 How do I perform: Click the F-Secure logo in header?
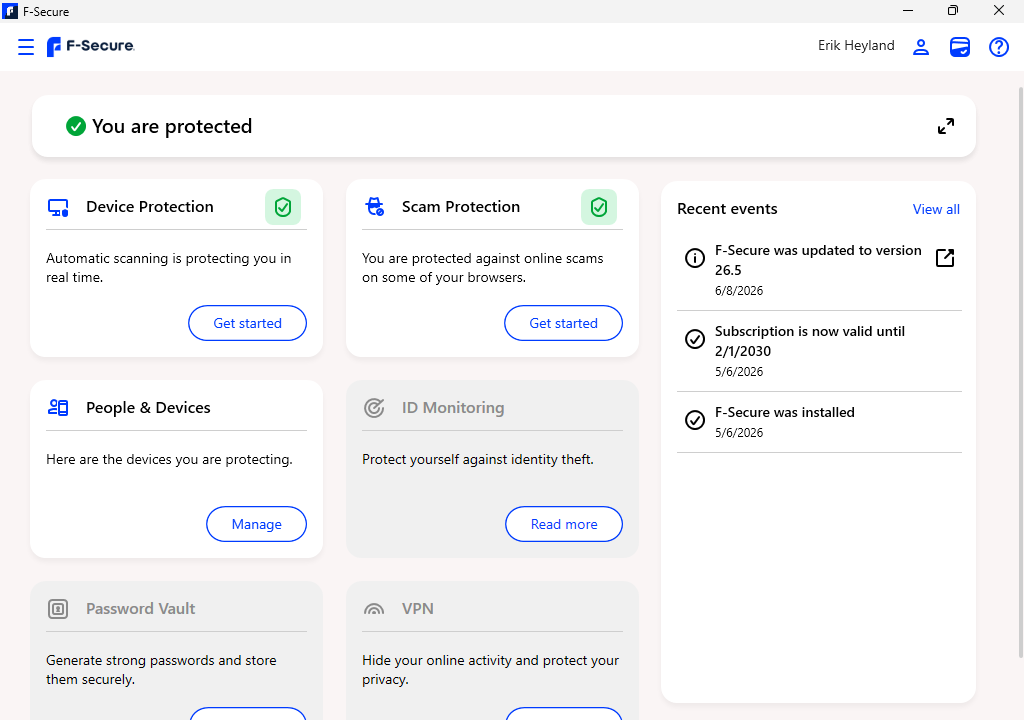90,46
